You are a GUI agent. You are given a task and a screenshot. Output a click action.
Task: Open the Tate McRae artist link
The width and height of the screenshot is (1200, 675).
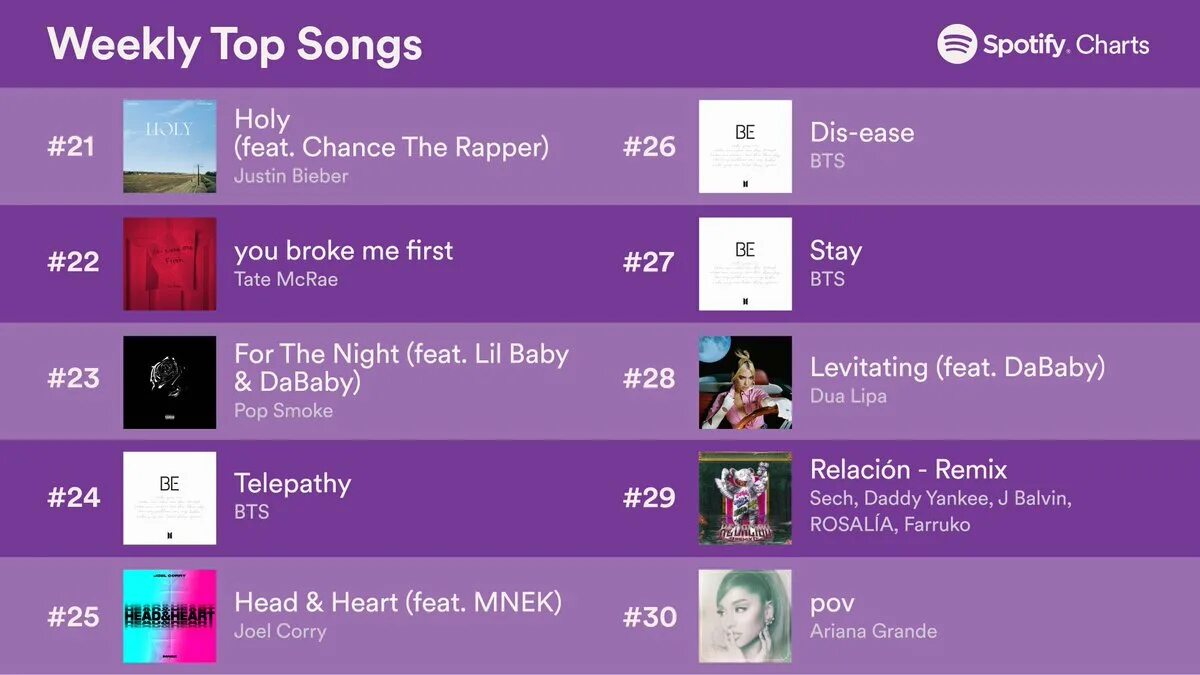coord(286,279)
